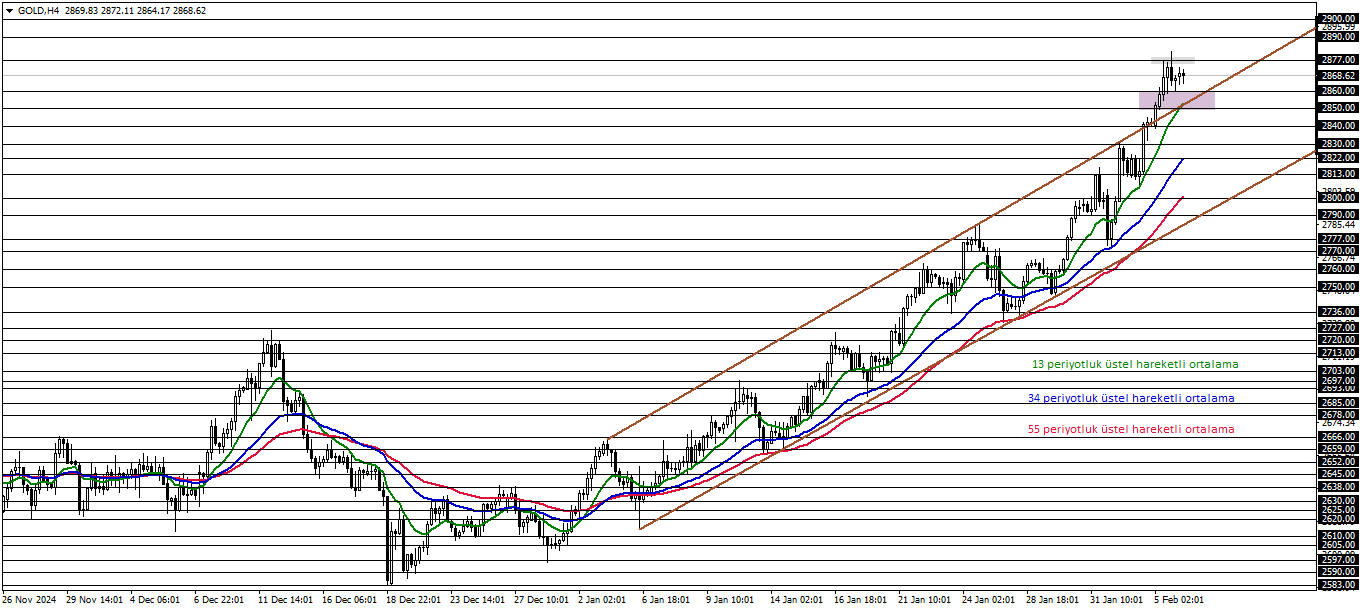
Task: Click the 2822.00 price level label
Action: [x=1338, y=158]
